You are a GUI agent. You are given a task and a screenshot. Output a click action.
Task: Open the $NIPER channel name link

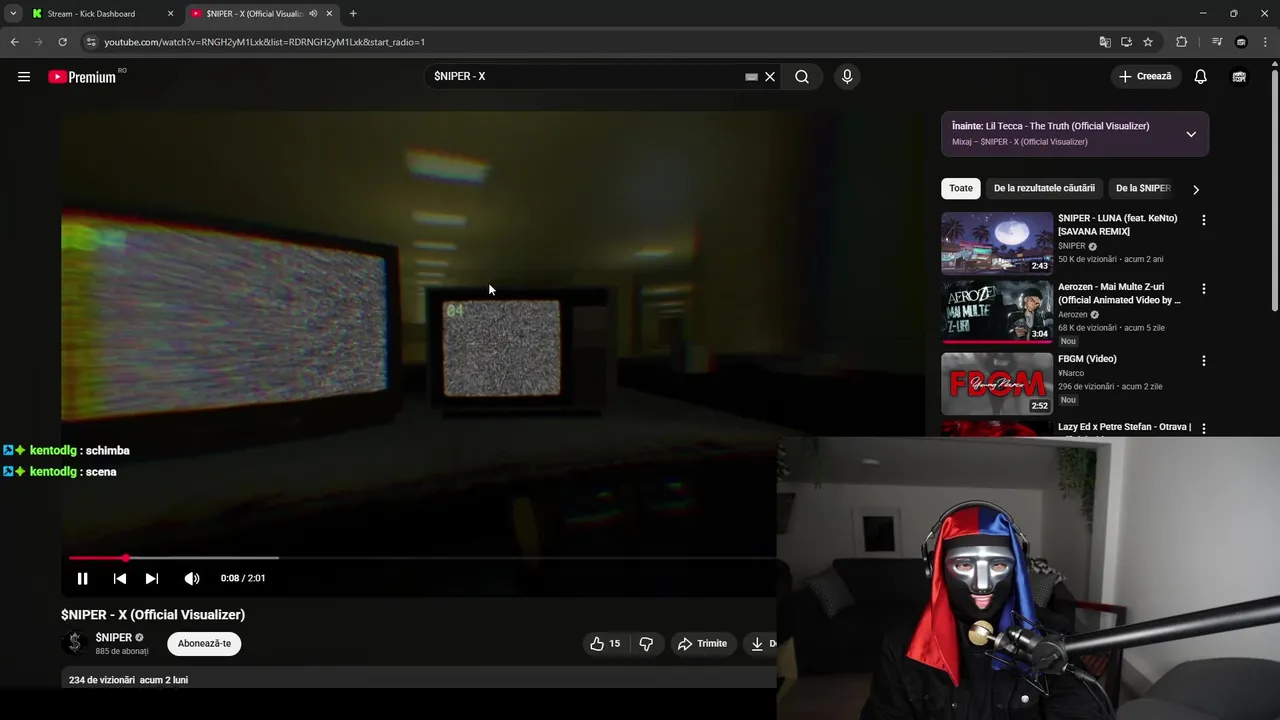point(114,637)
